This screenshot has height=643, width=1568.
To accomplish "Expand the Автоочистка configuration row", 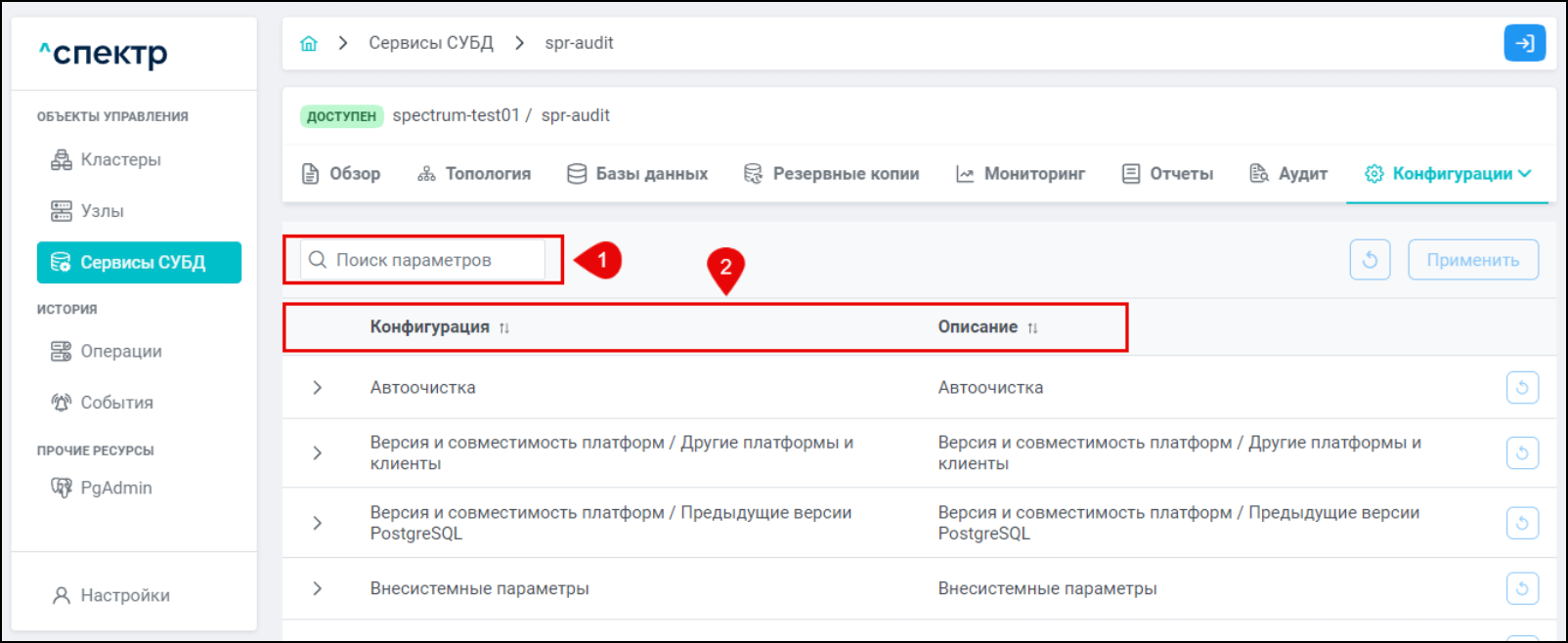I will click(x=318, y=388).
